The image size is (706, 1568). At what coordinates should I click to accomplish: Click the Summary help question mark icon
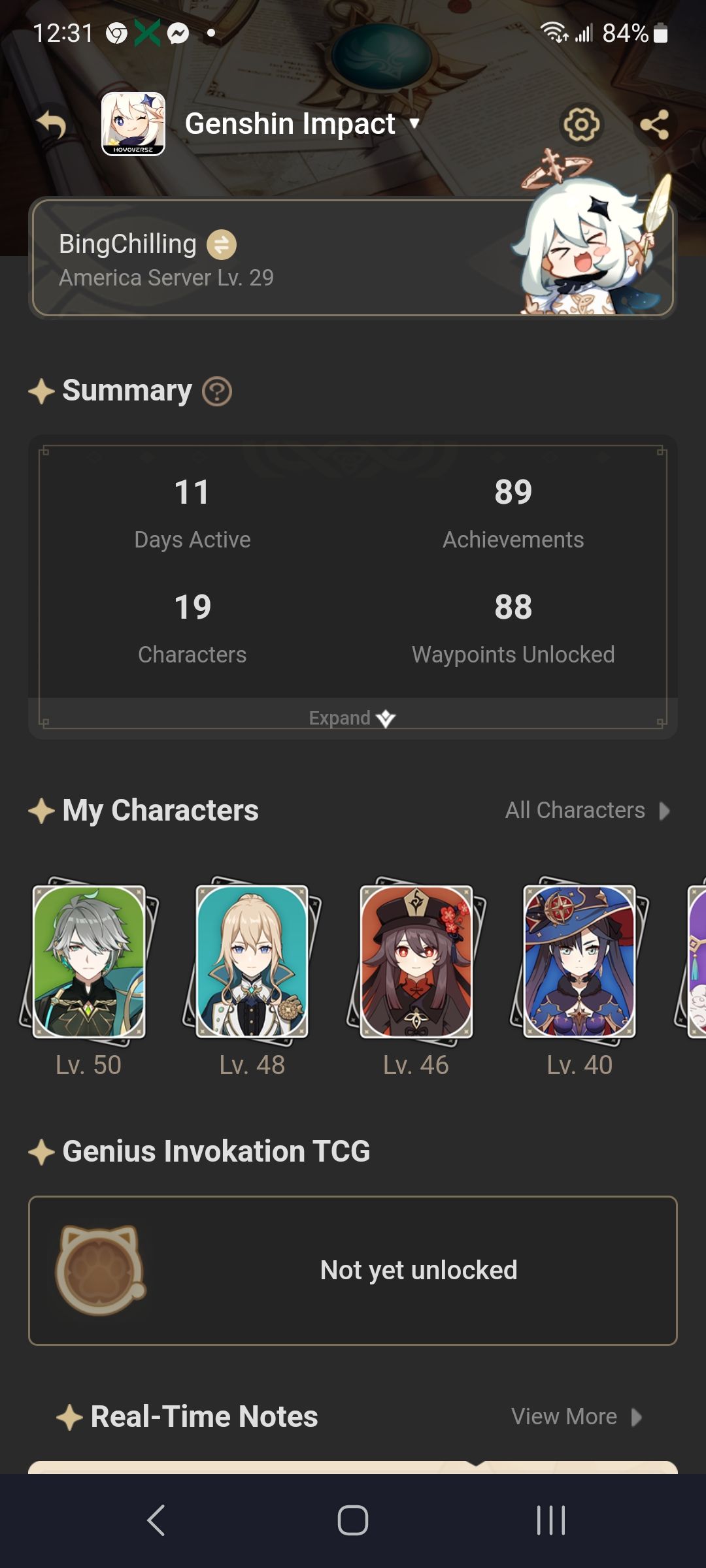[217, 391]
